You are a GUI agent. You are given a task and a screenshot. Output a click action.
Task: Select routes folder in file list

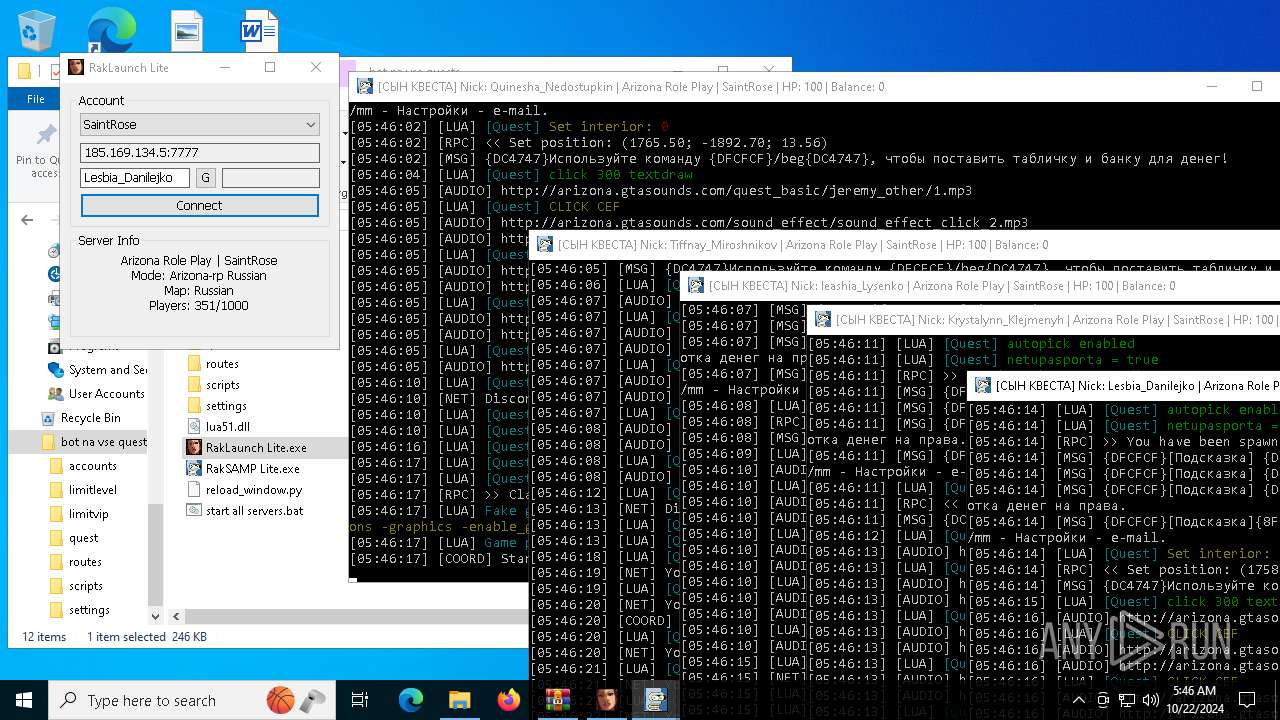213,364
